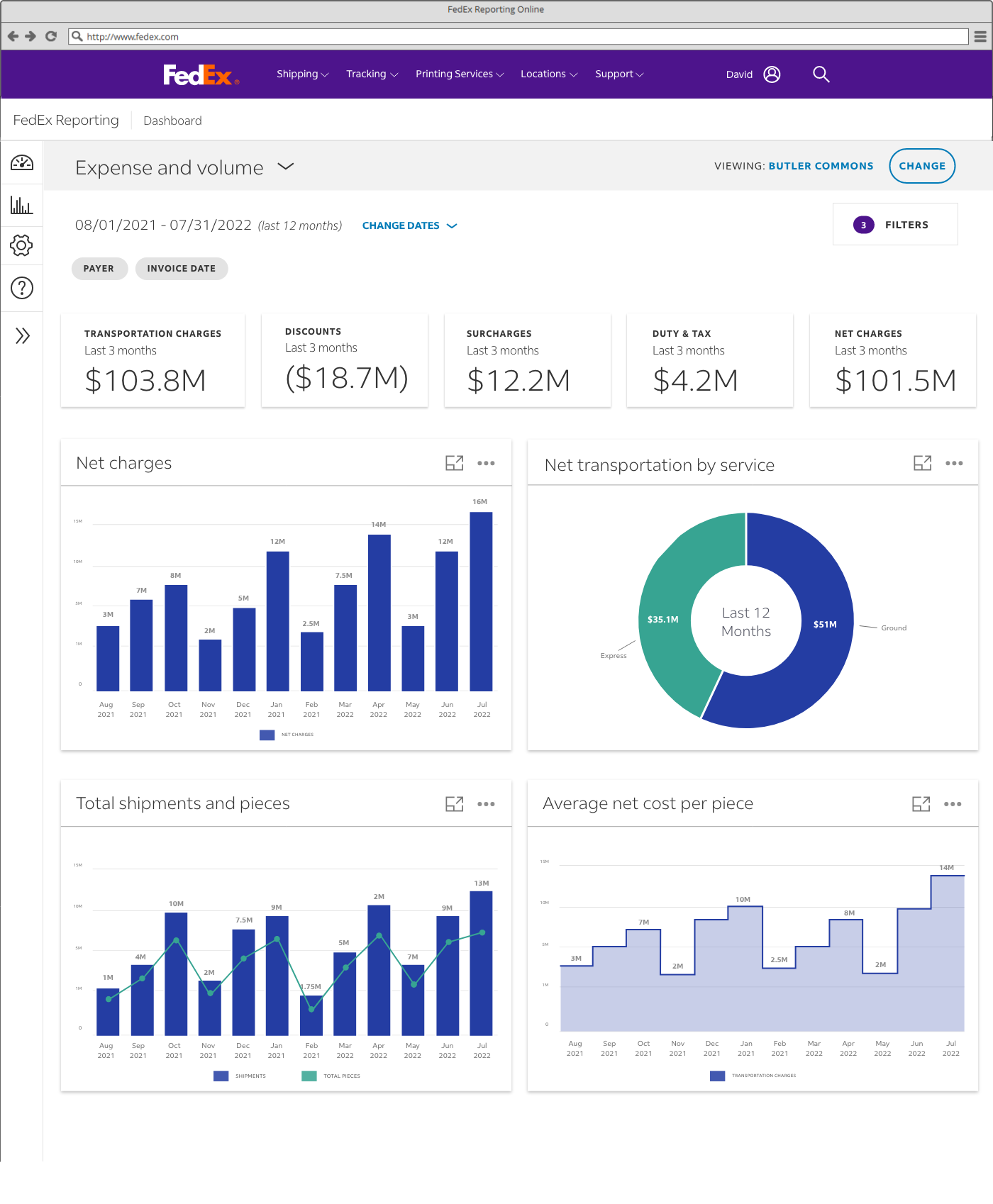993x1204 pixels.
Task: Open the Filters button
Action: [895, 224]
